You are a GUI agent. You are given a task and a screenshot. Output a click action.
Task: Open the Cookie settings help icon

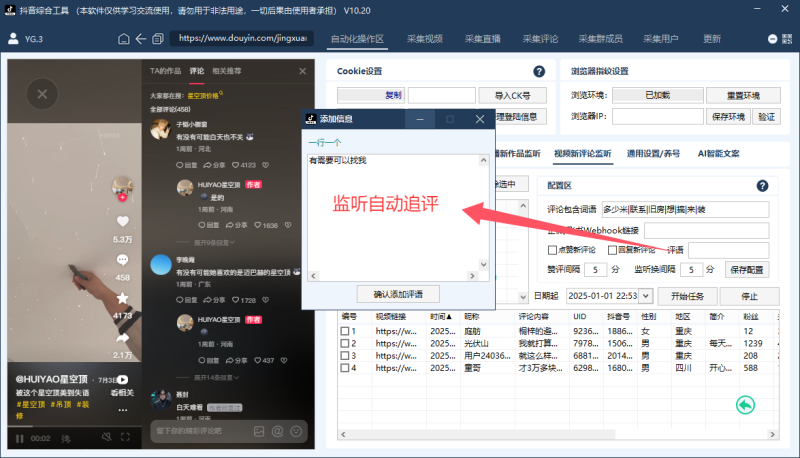pos(539,71)
